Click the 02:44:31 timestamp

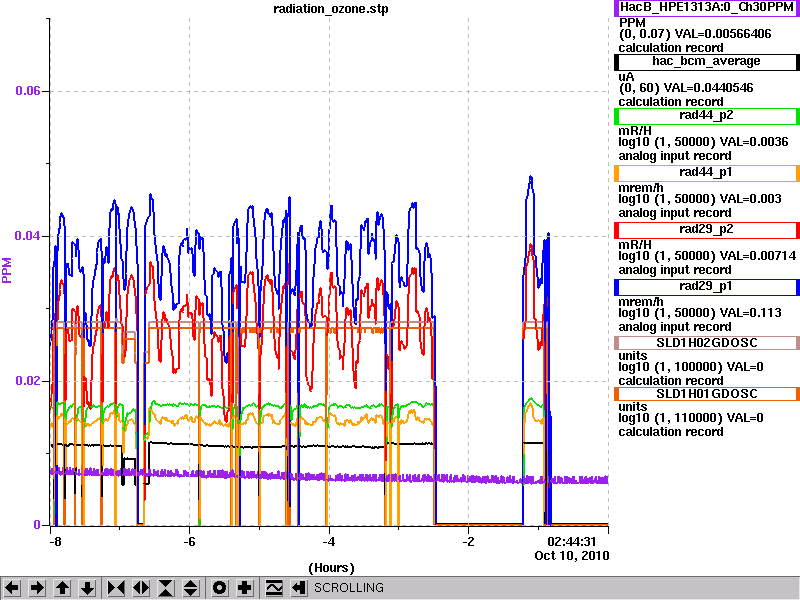click(x=572, y=541)
